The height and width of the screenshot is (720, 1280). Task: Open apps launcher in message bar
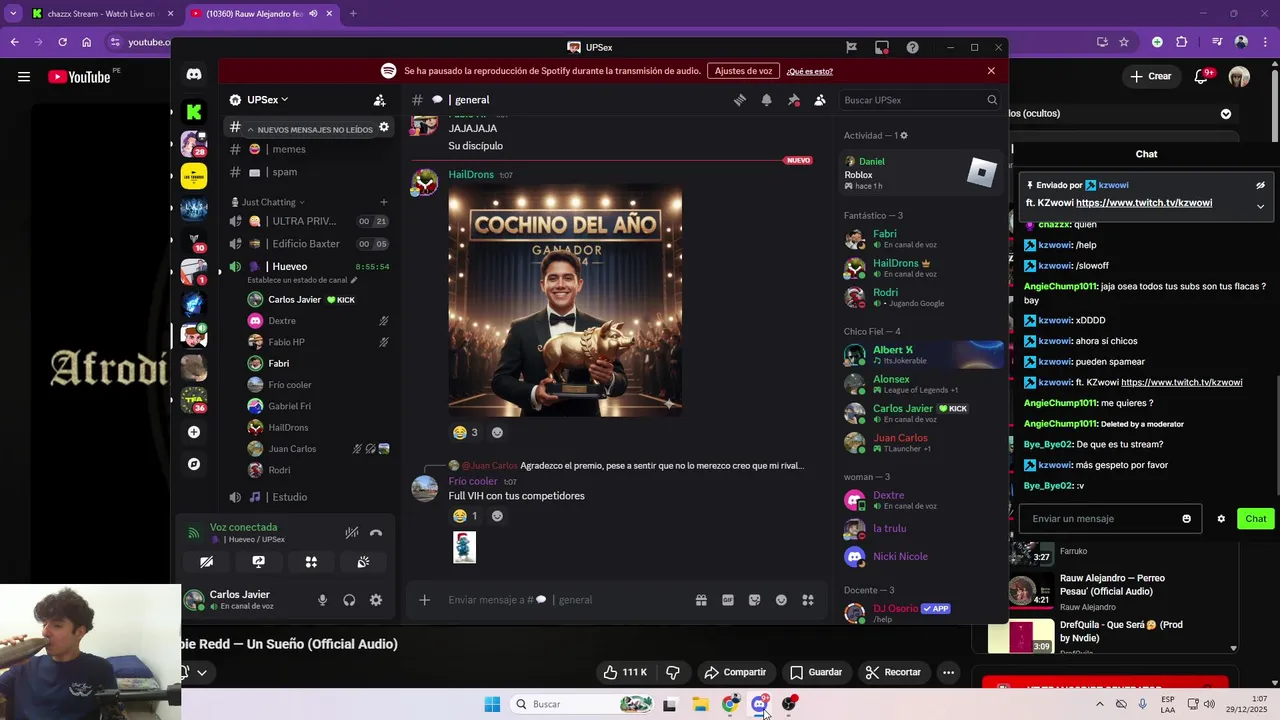point(808,600)
